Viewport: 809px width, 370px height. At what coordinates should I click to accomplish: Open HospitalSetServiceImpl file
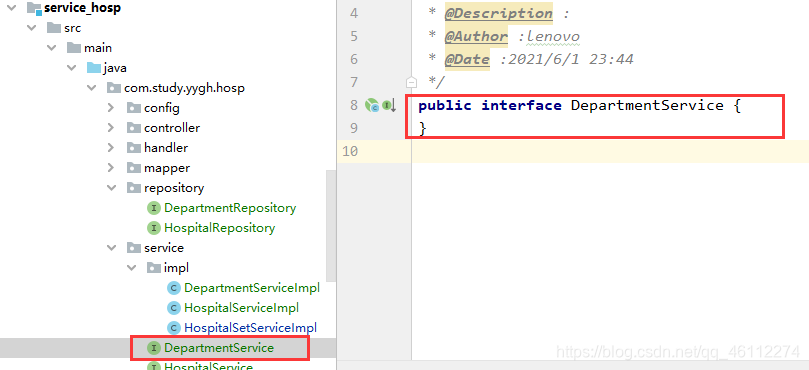coord(250,328)
